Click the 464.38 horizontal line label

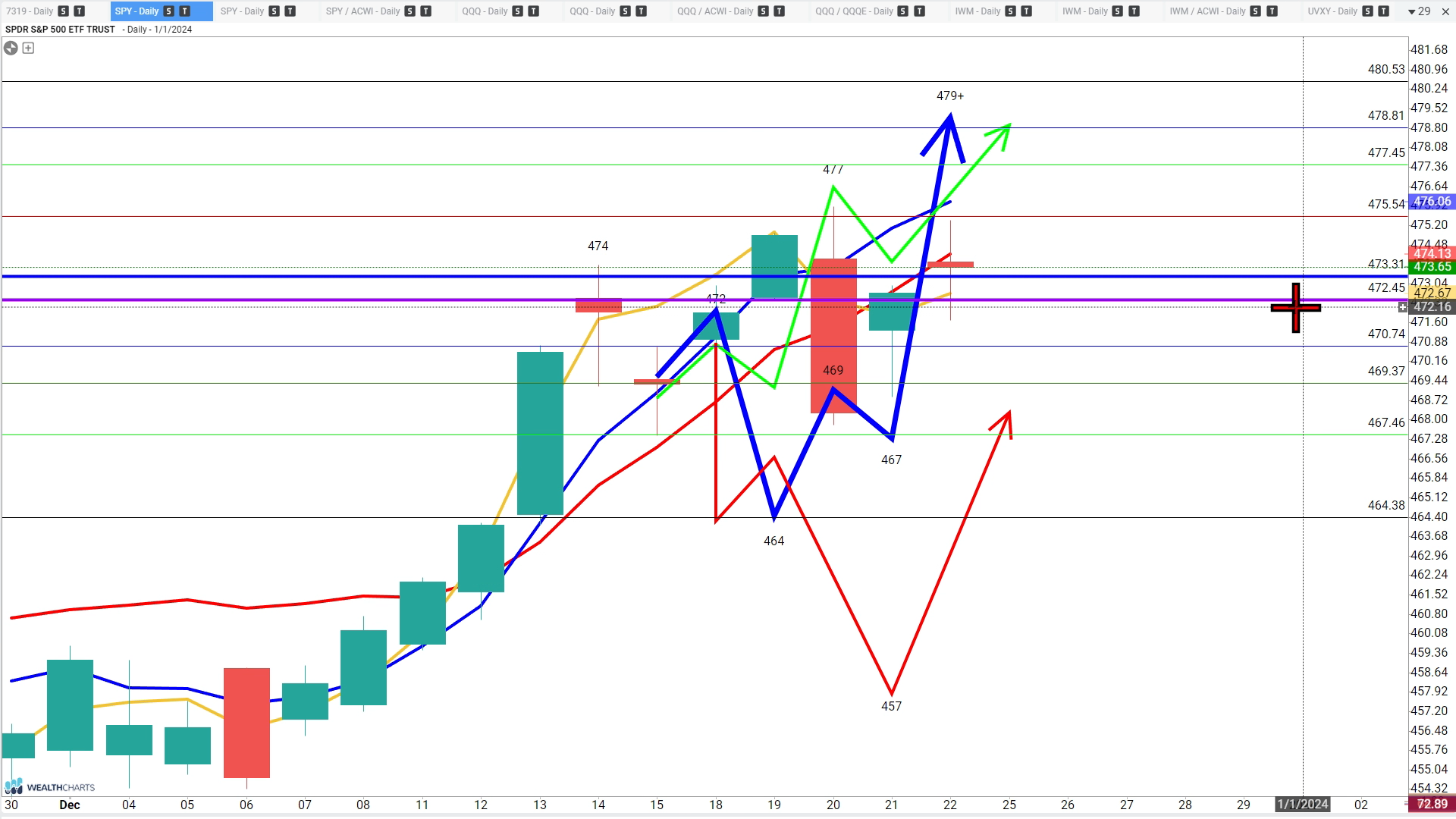1386,505
